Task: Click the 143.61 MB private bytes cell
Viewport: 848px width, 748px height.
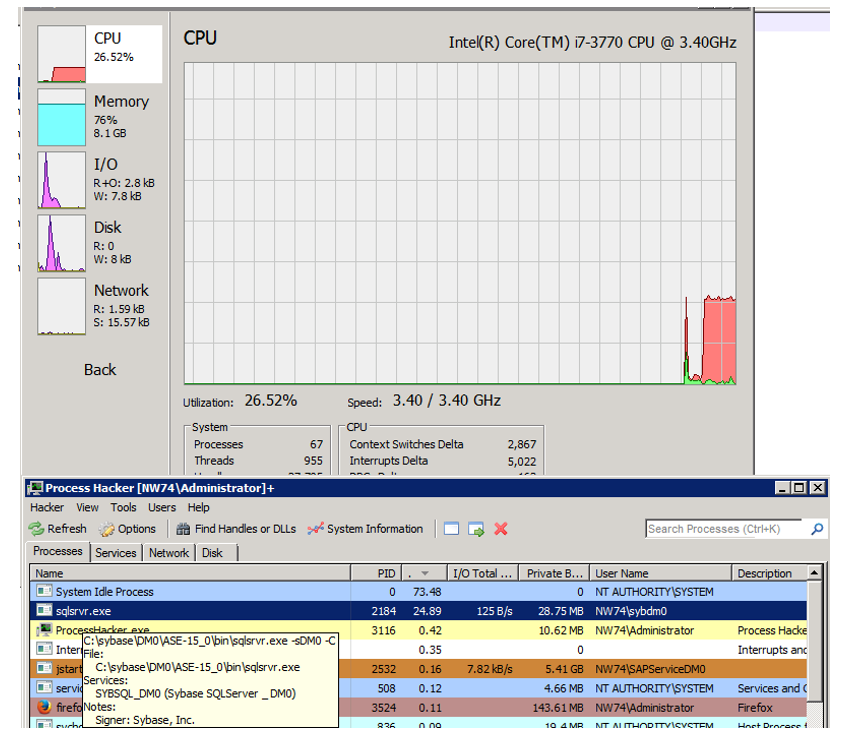Action: coord(558,708)
